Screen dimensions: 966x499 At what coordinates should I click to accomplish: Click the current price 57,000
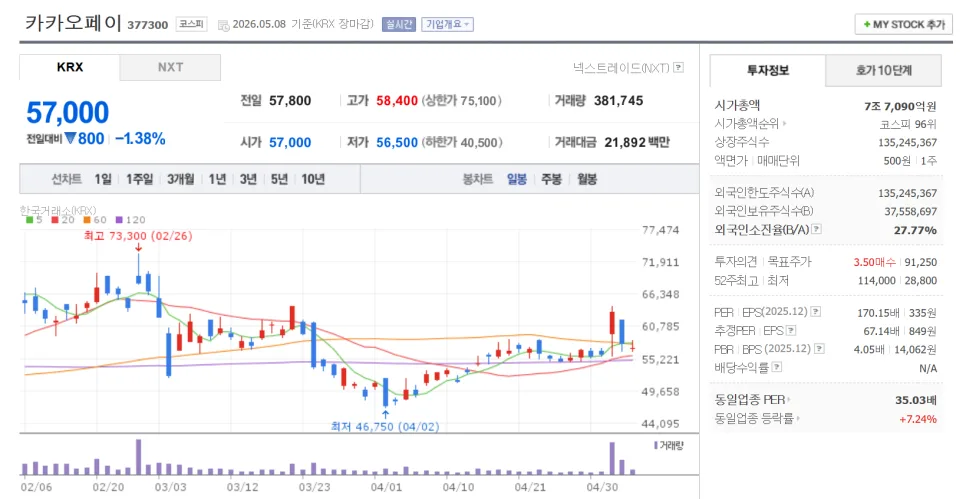[68, 113]
